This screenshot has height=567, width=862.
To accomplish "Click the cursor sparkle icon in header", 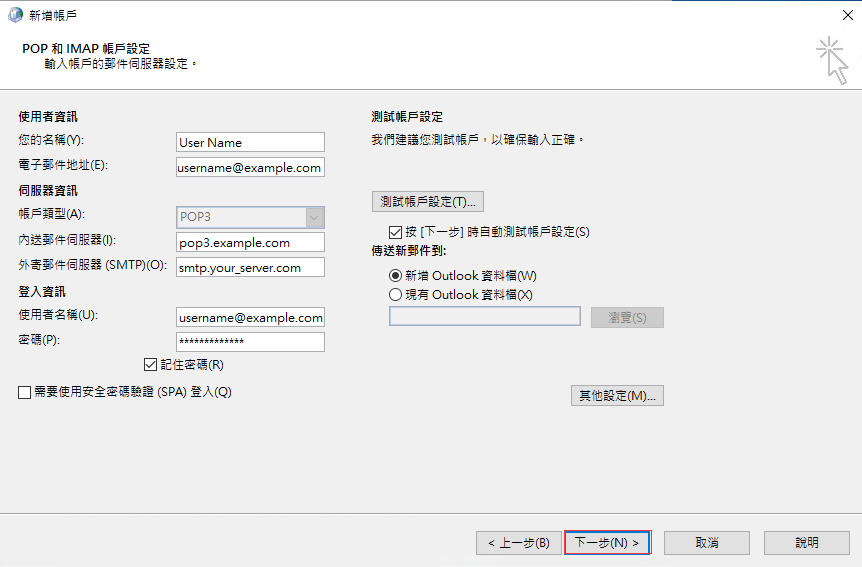I will pos(830,58).
